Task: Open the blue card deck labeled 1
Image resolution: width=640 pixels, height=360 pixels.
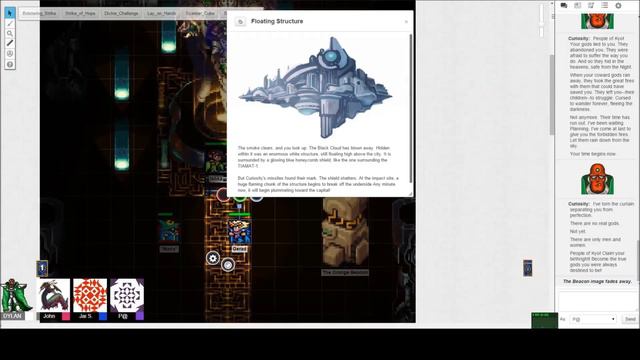Action: pos(42,268)
